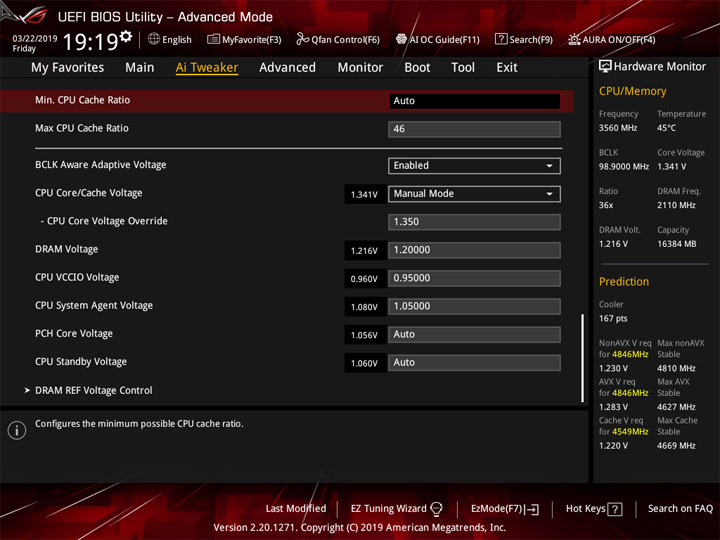Open the BCLK Aware Adaptive Voltage dropdown

pyautogui.click(x=474, y=166)
